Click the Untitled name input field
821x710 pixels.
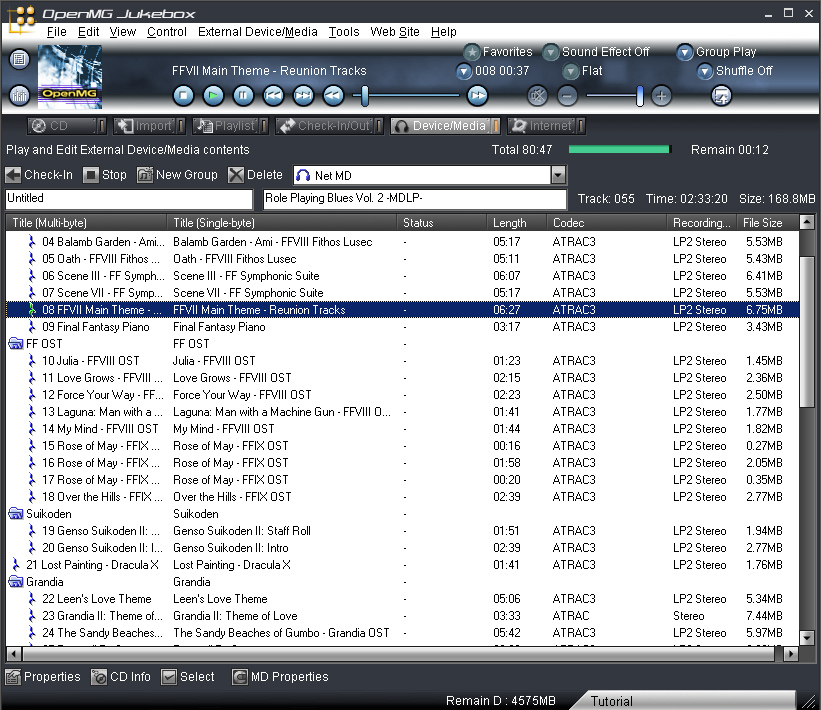129,199
